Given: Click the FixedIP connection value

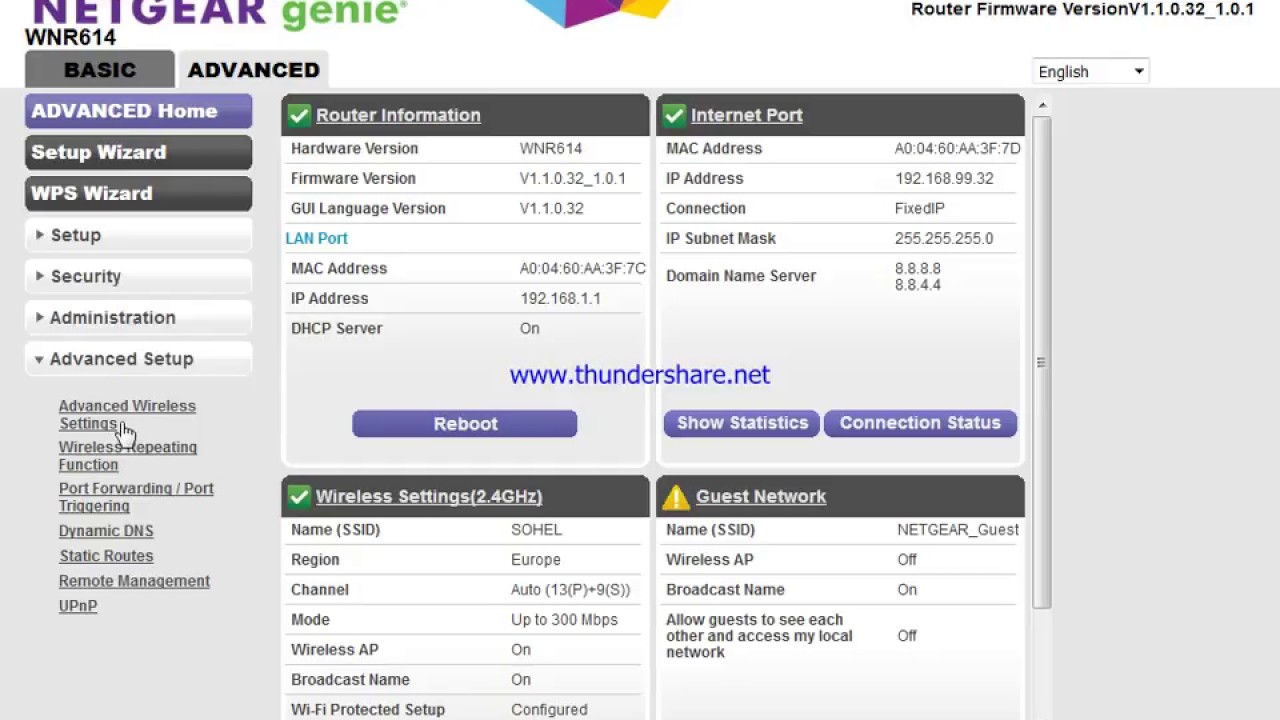Looking at the screenshot, I should [x=919, y=208].
